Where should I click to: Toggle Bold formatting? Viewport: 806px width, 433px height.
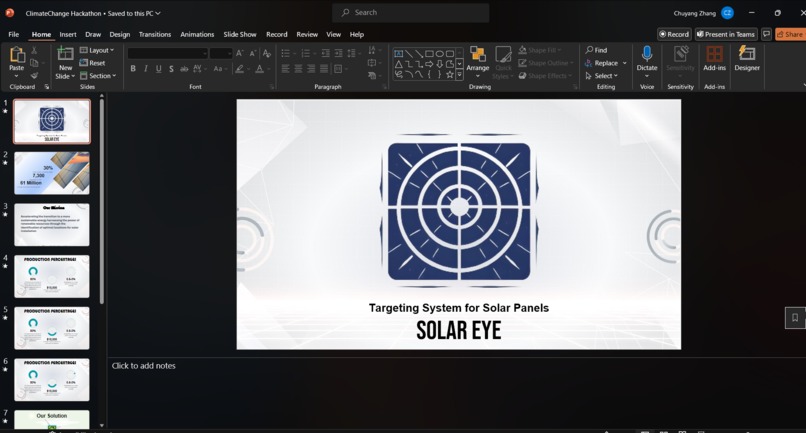coord(133,68)
